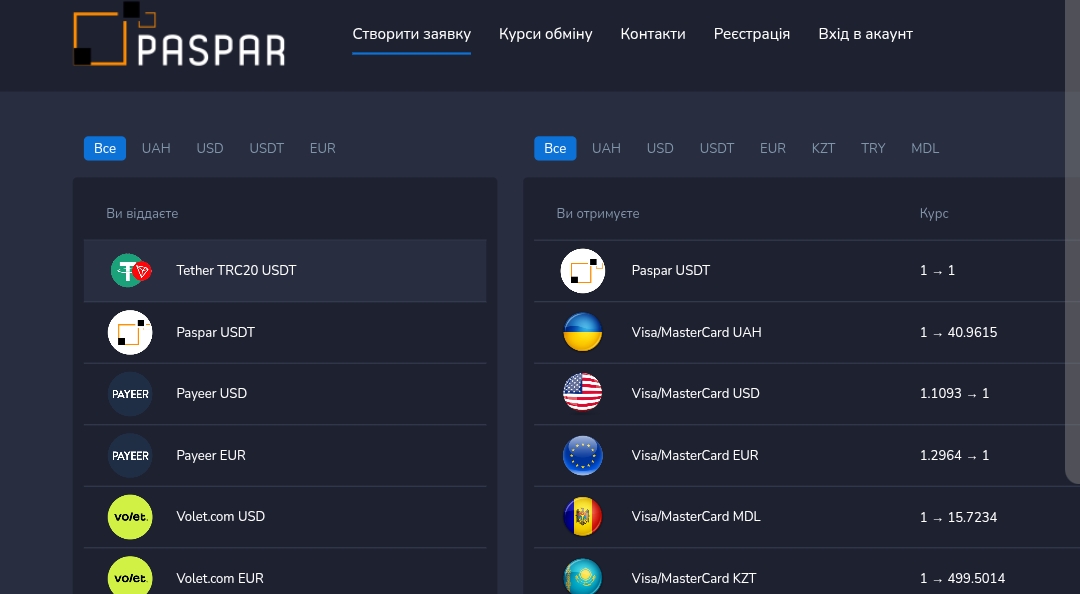Select Tether TRC20 USDT to give
The image size is (1080, 594).
click(285, 271)
